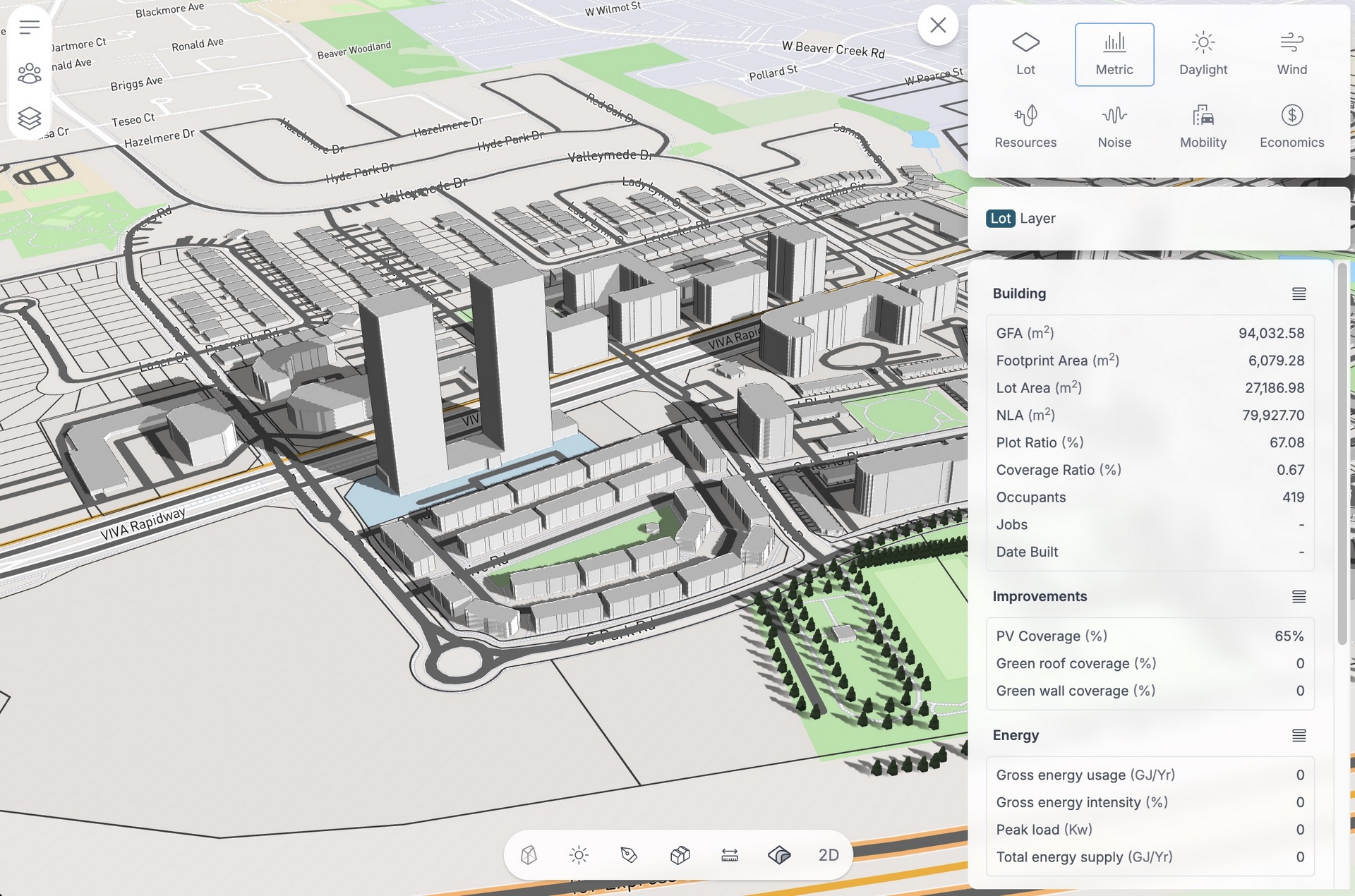Switch the map to 2D view
The width and height of the screenshot is (1355, 896).
[x=827, y=854]
